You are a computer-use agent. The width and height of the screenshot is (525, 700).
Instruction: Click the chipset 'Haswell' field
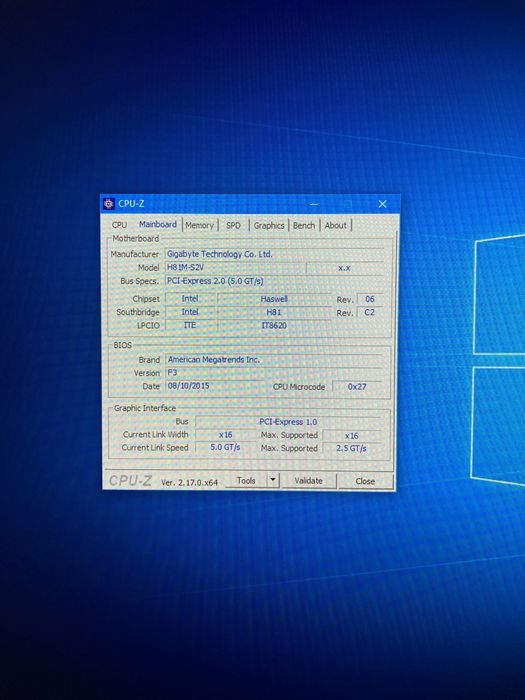(x=274, y=299)
